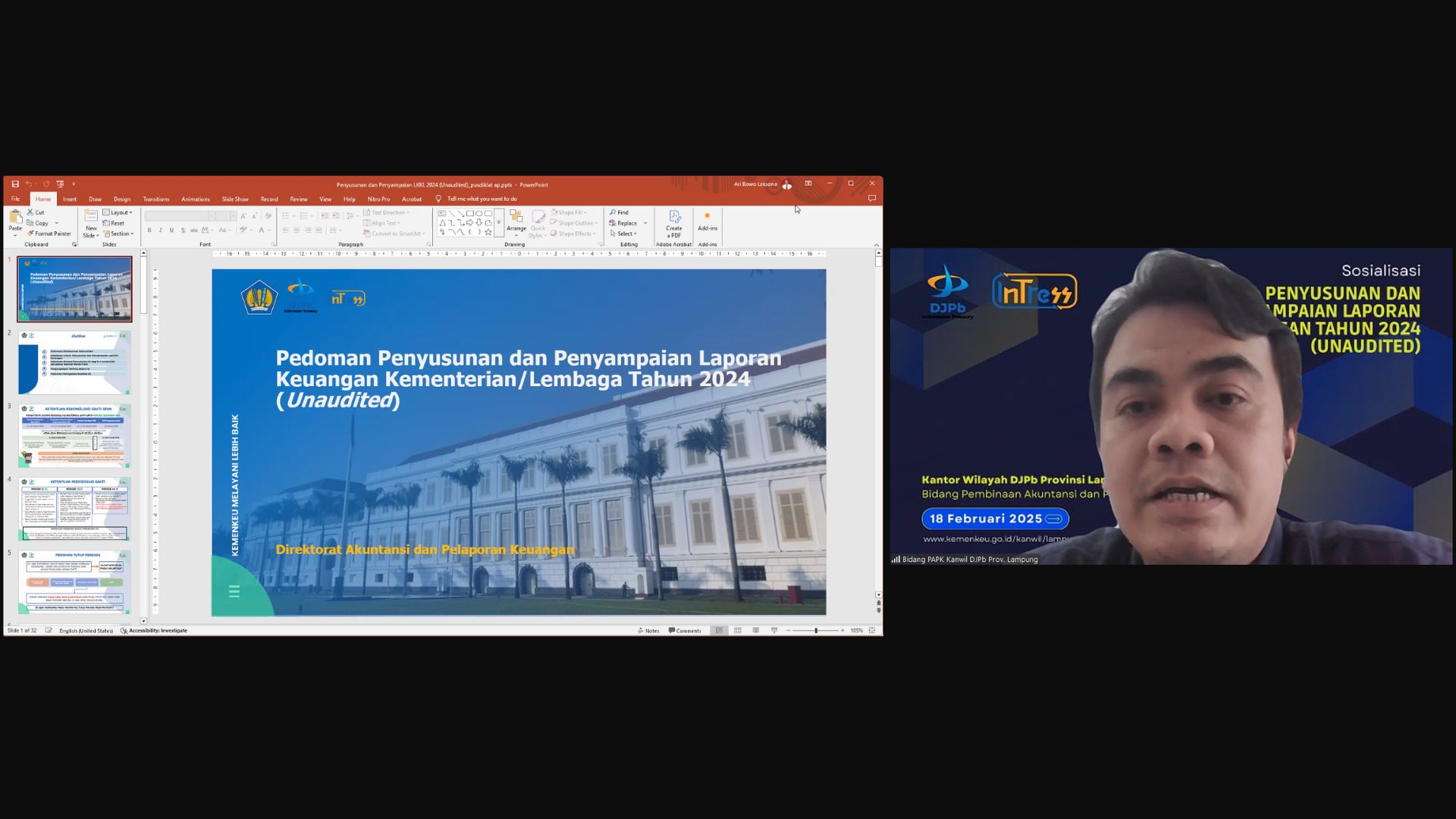Open the File menu
Screen dimensions: 1456x819
[15, 199]
